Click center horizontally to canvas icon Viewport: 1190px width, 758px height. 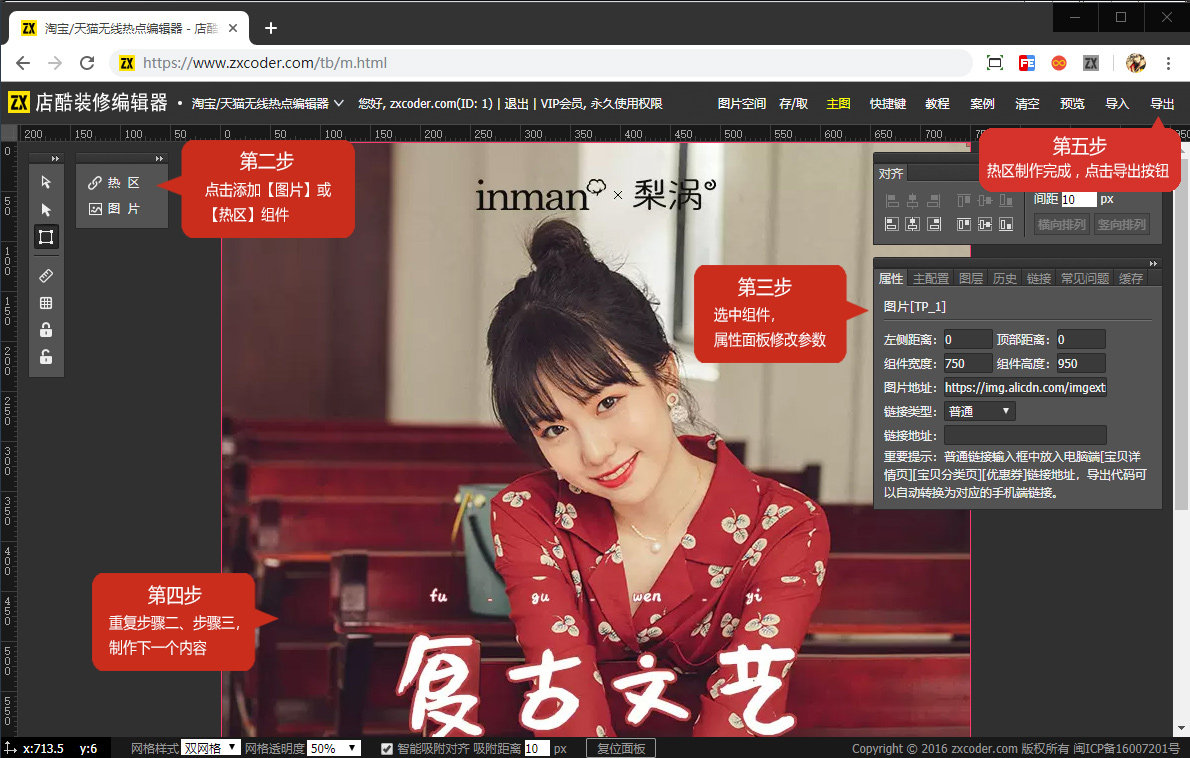(x=913, y=224)
